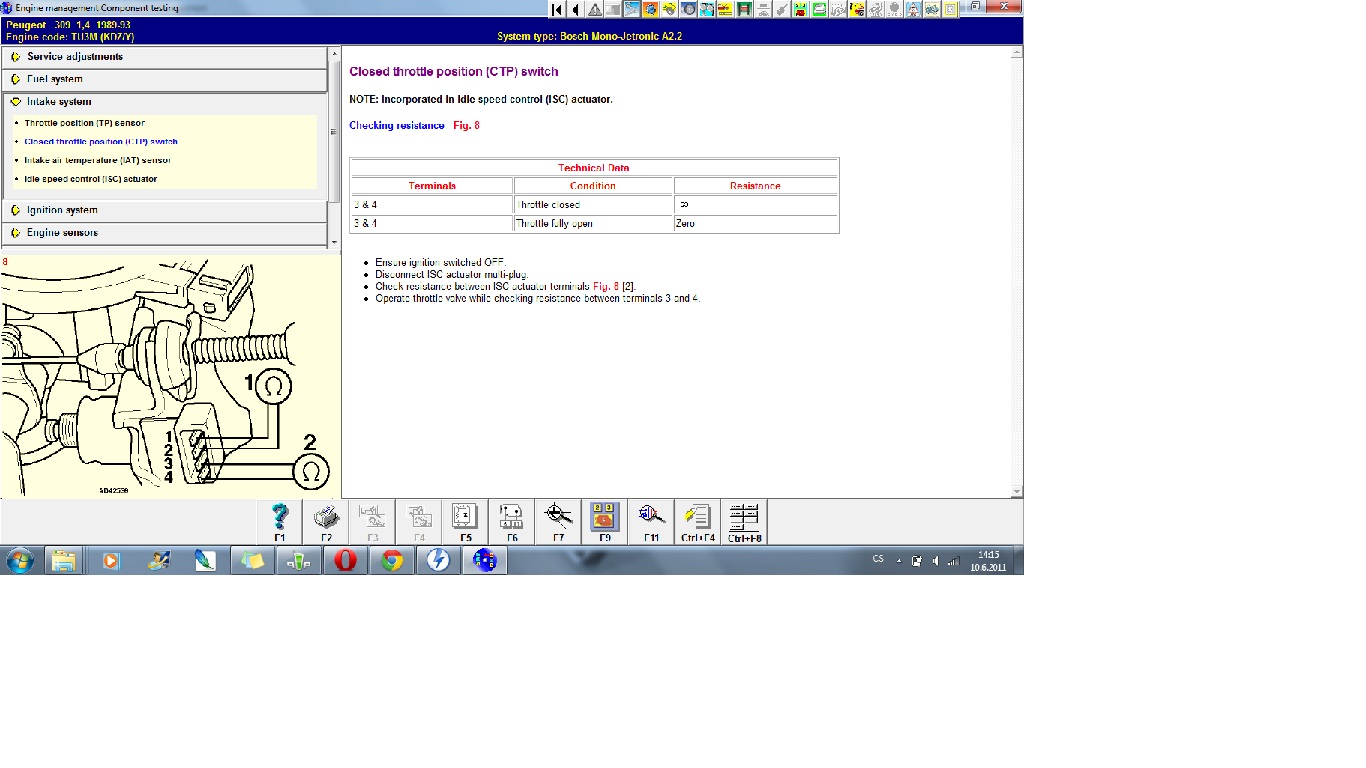The height and width of the screenshot is (768, 1366).
Task: Select Throttle position (TP) sensor item
Action: point(84,123)
